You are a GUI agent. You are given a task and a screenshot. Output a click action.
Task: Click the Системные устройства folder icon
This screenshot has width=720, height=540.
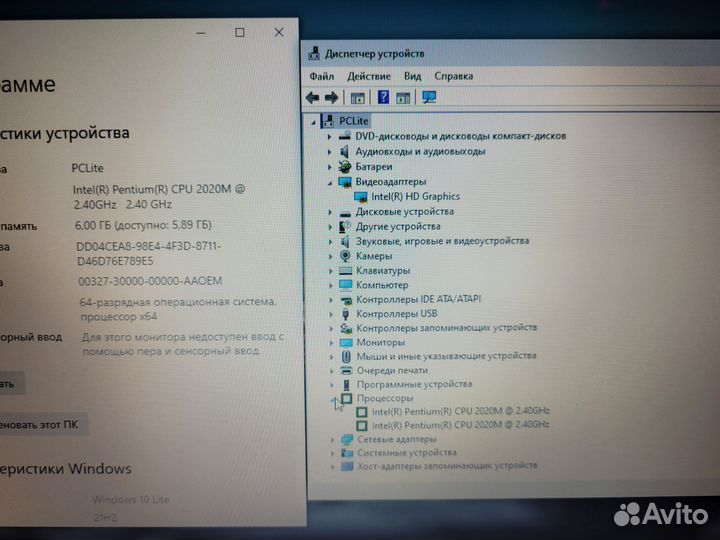(x=347, y=453)
